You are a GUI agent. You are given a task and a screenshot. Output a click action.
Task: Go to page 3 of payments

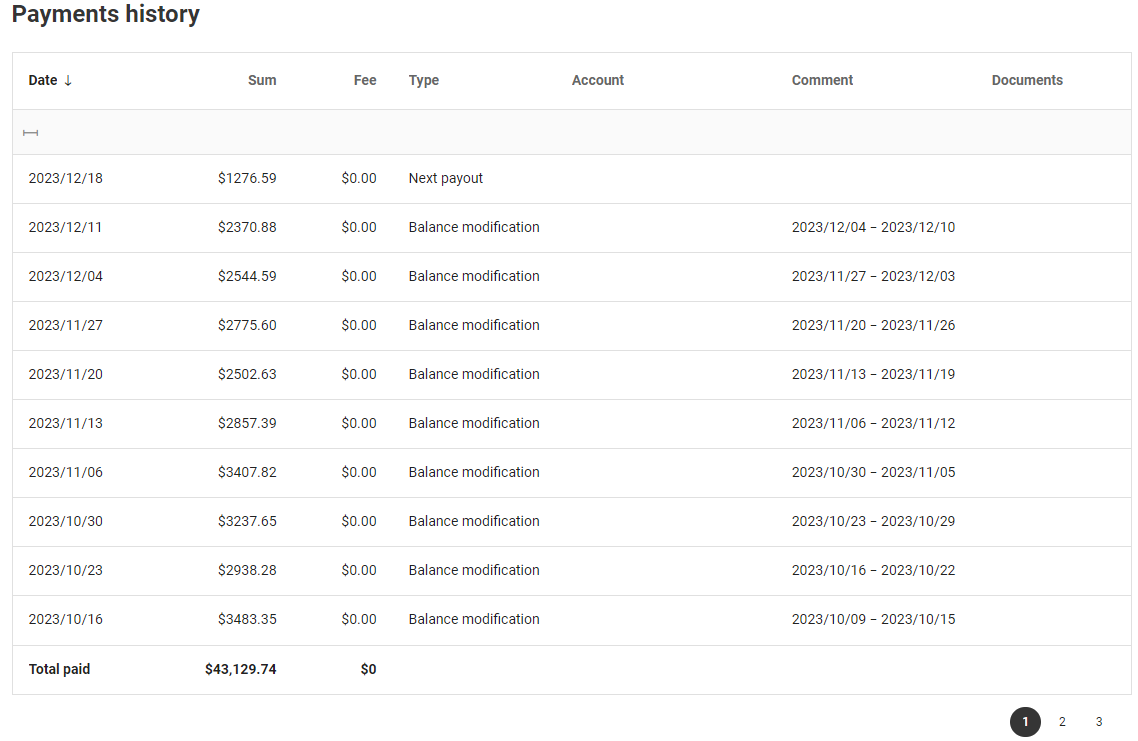pyautogui.click(x=1099, y=722)
